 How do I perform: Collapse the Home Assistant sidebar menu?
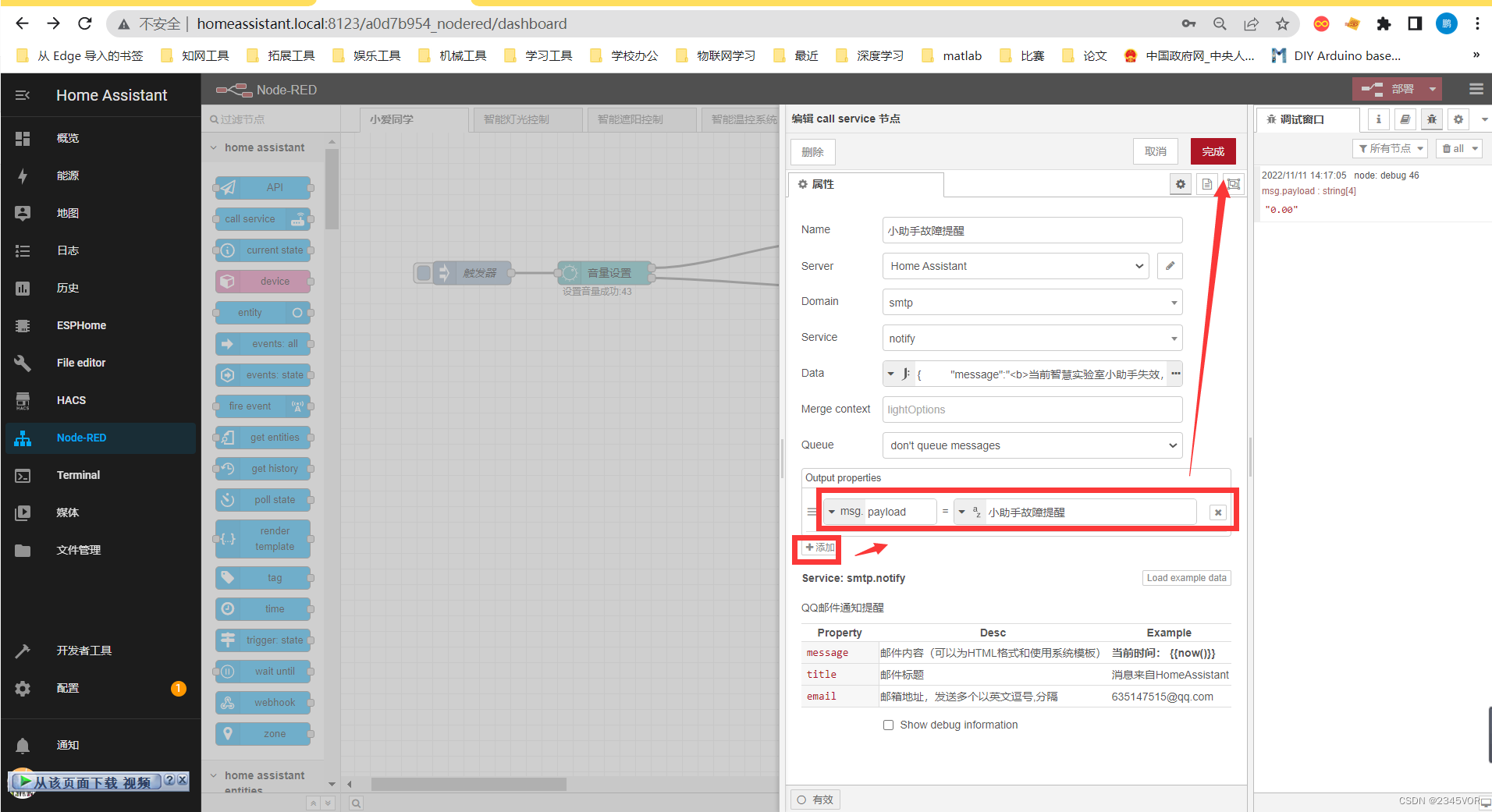coord(23,95)
